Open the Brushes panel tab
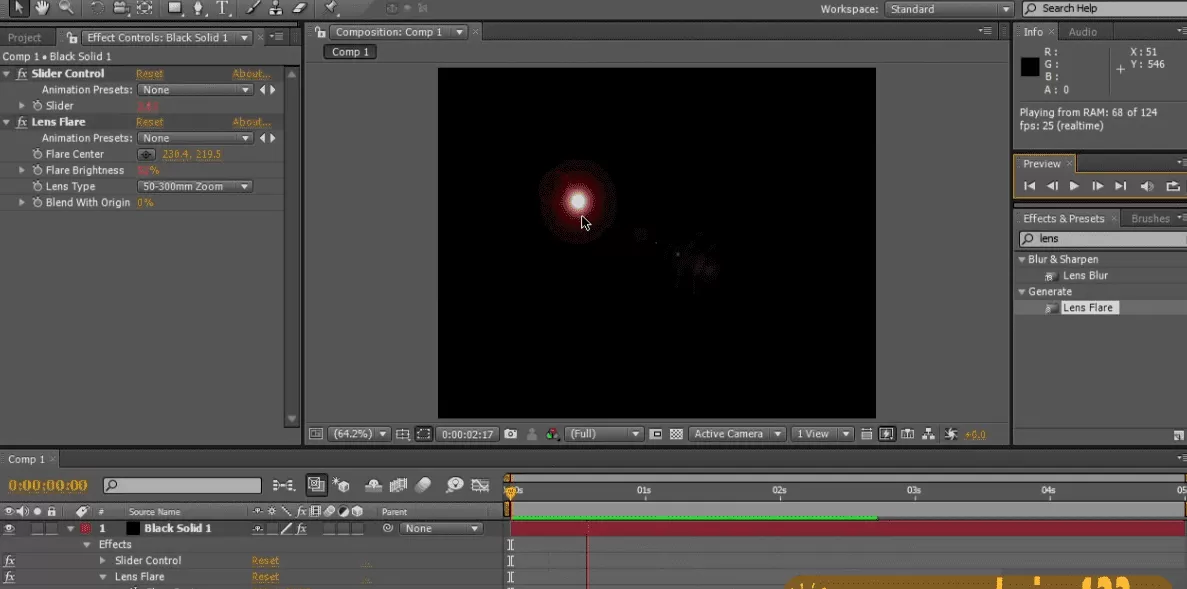 click(x=1150, y=218)
